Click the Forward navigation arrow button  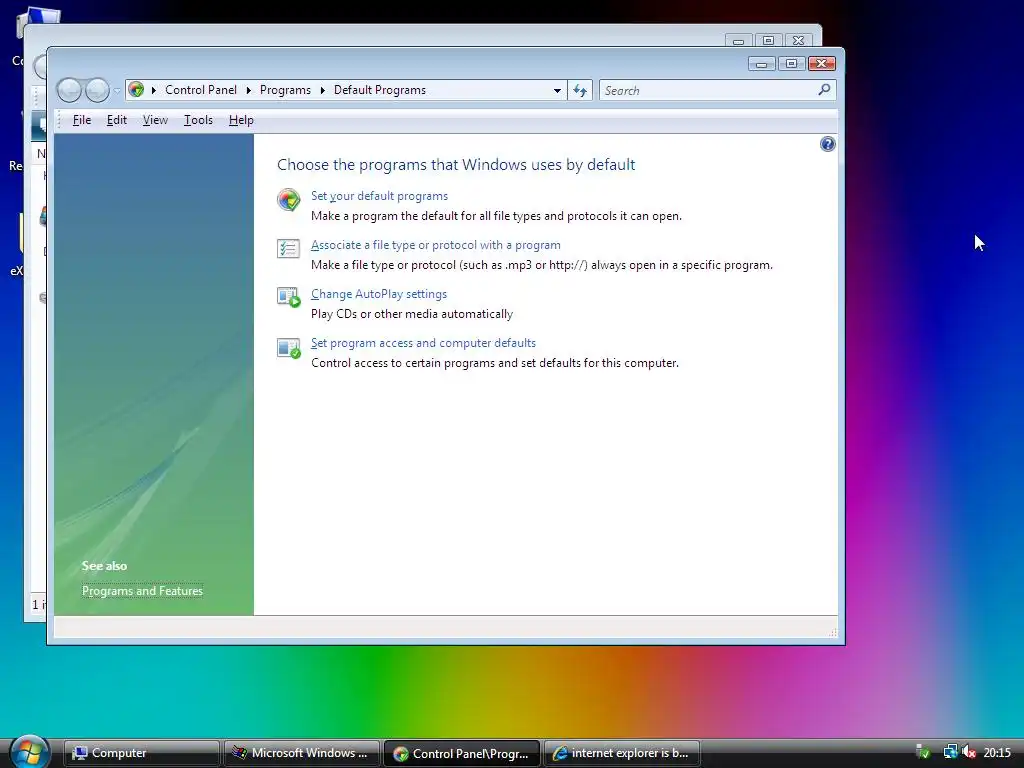tap(97, 90)
